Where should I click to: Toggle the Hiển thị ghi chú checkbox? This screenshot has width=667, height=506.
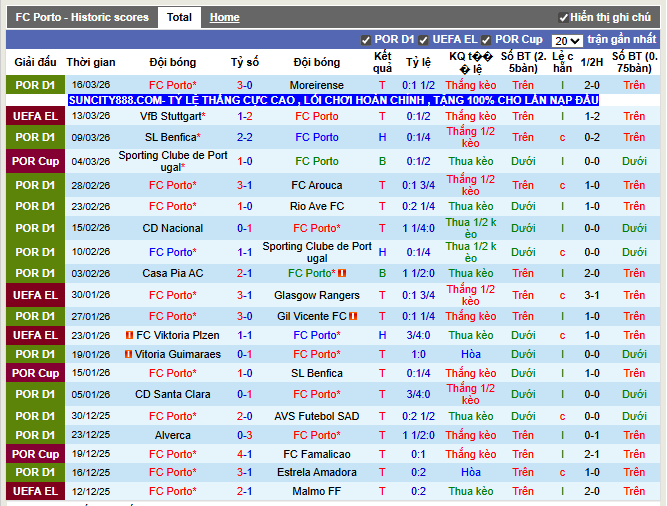[562, 18]
